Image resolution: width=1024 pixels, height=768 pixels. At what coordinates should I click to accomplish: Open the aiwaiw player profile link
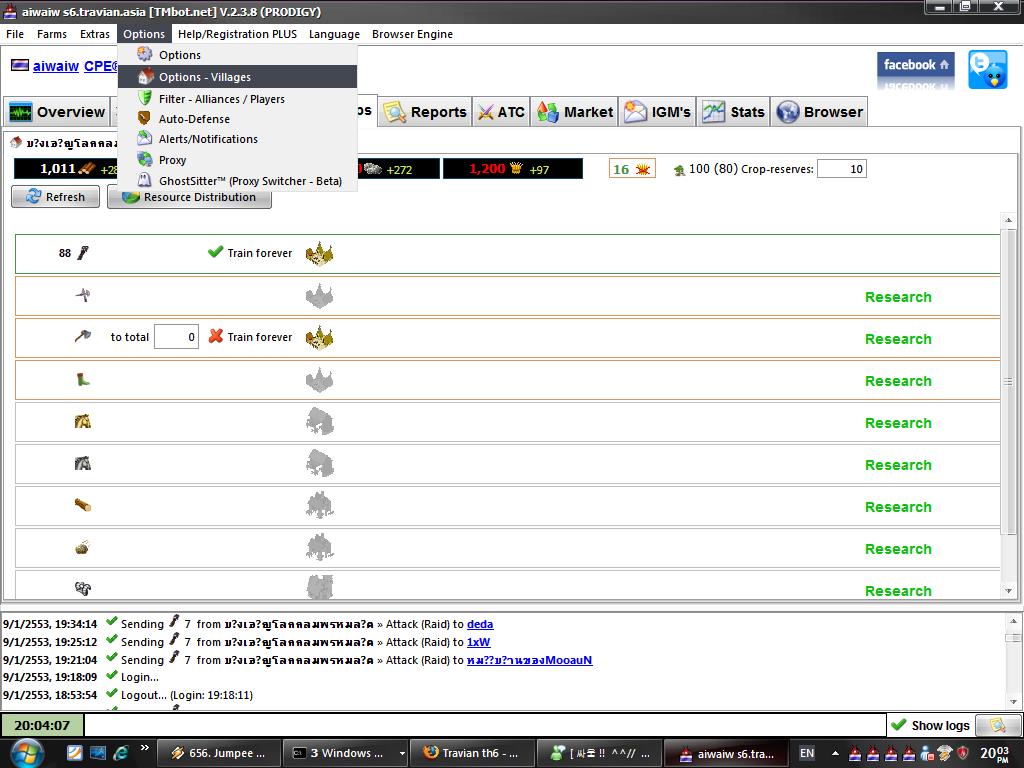[56, 66]
